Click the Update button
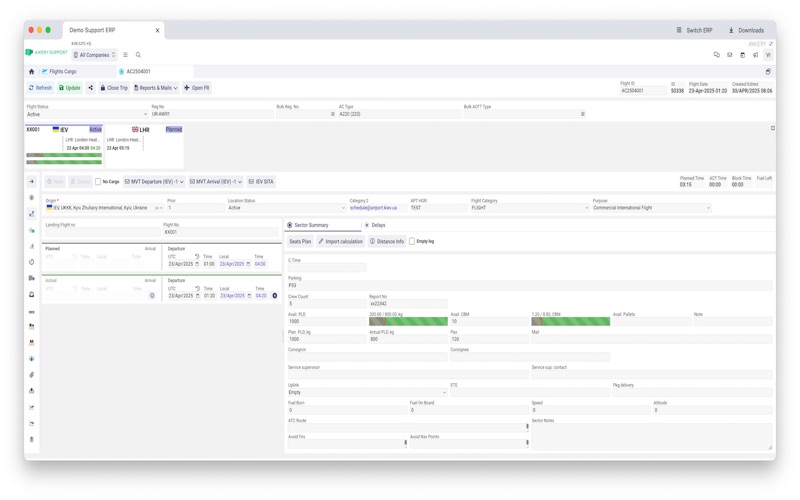This screenshot has height=500, width=800. (x=69, y=88)
